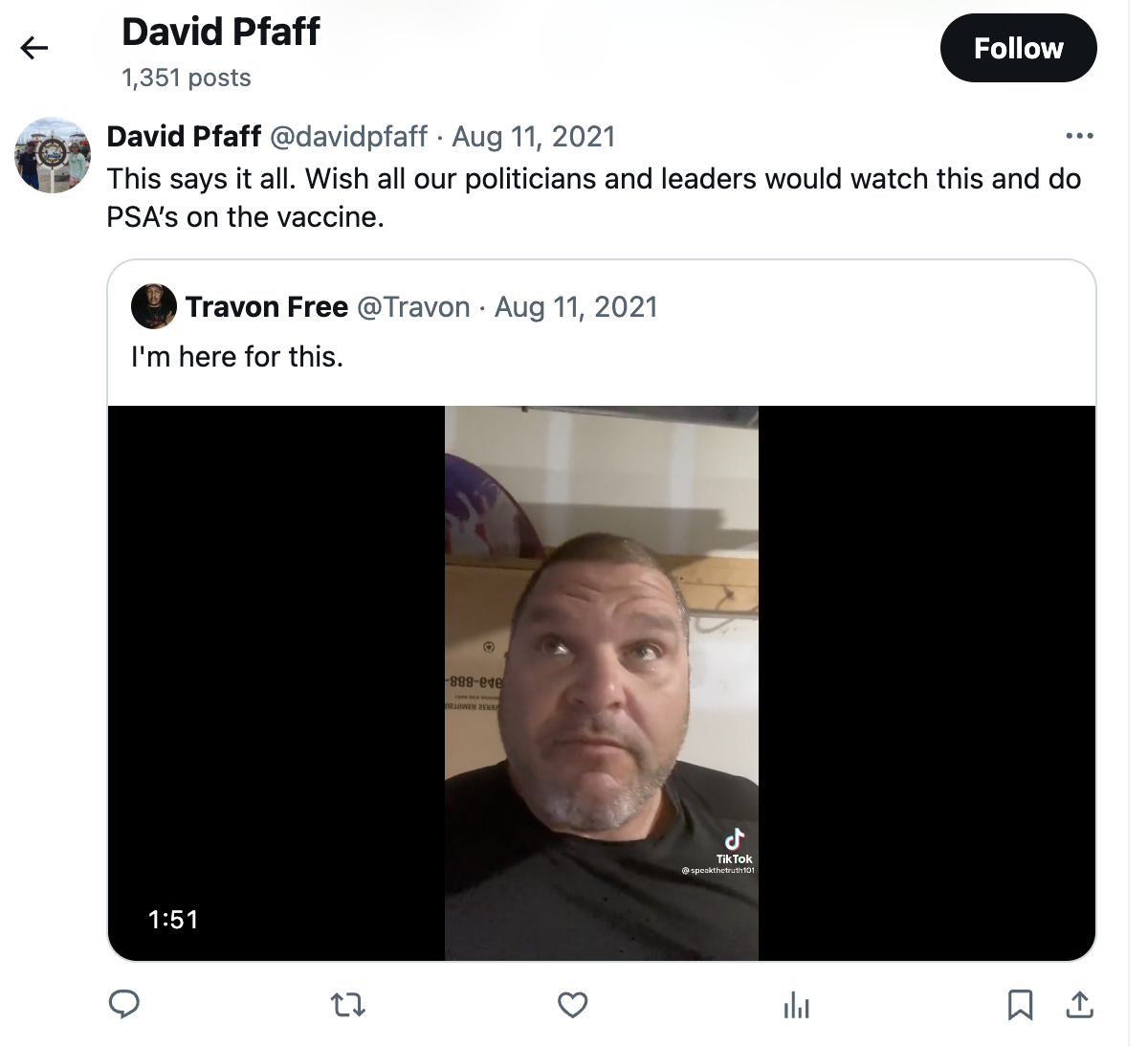
Task: Open David Pfaff's Aug 11, 2021 timestamp
Action: pos(534,136)
